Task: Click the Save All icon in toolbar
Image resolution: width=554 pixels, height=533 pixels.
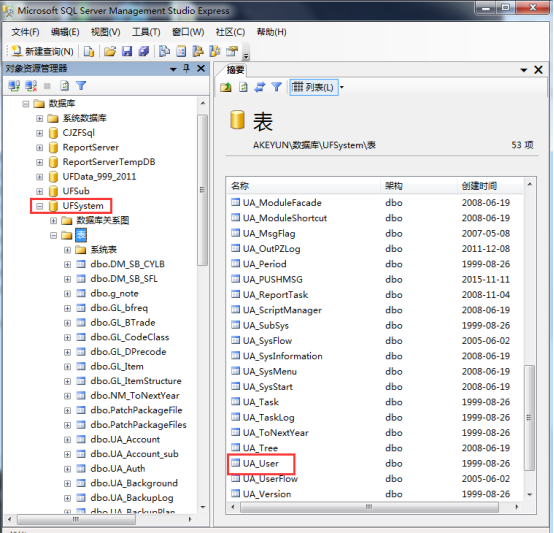Action: [143, 52]
